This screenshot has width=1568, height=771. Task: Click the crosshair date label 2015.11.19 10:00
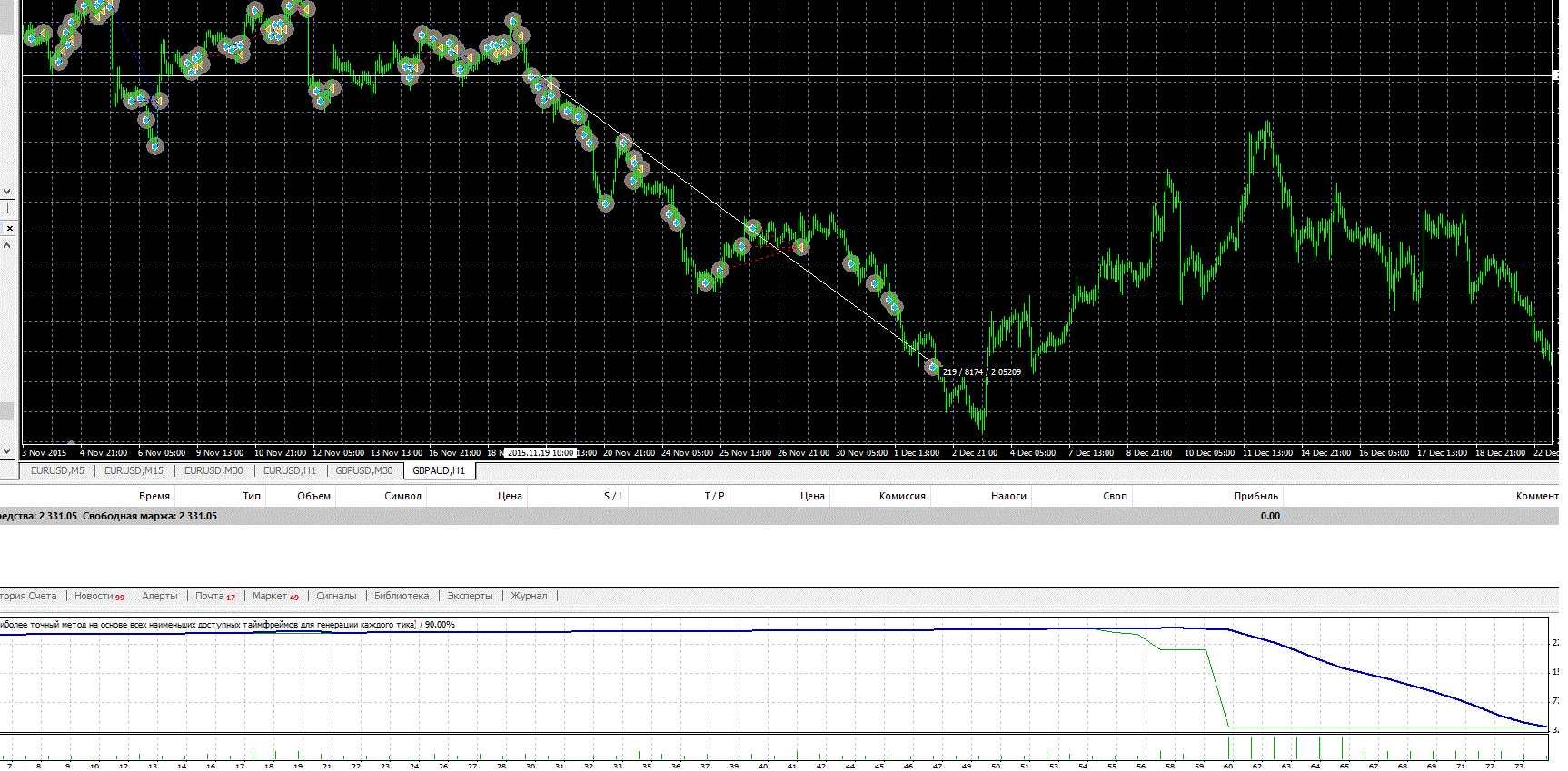(x=541, y=452)
